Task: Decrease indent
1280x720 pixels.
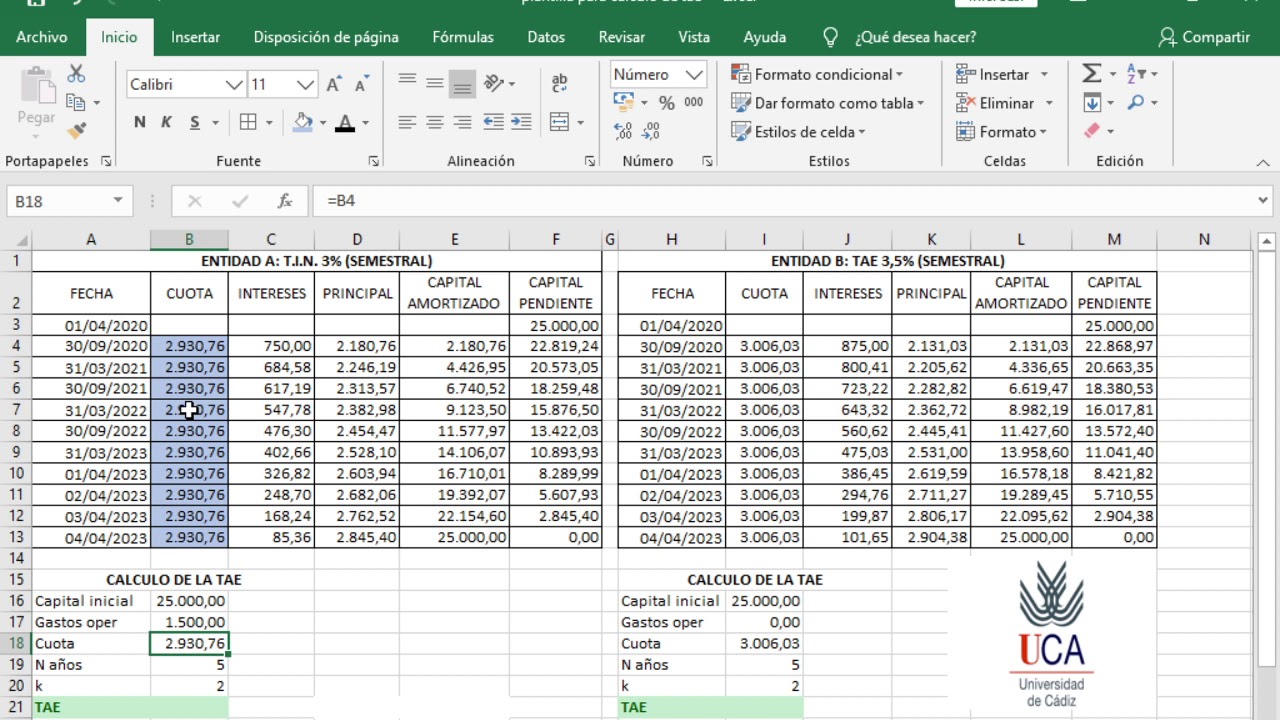Action: click(494, 122)
